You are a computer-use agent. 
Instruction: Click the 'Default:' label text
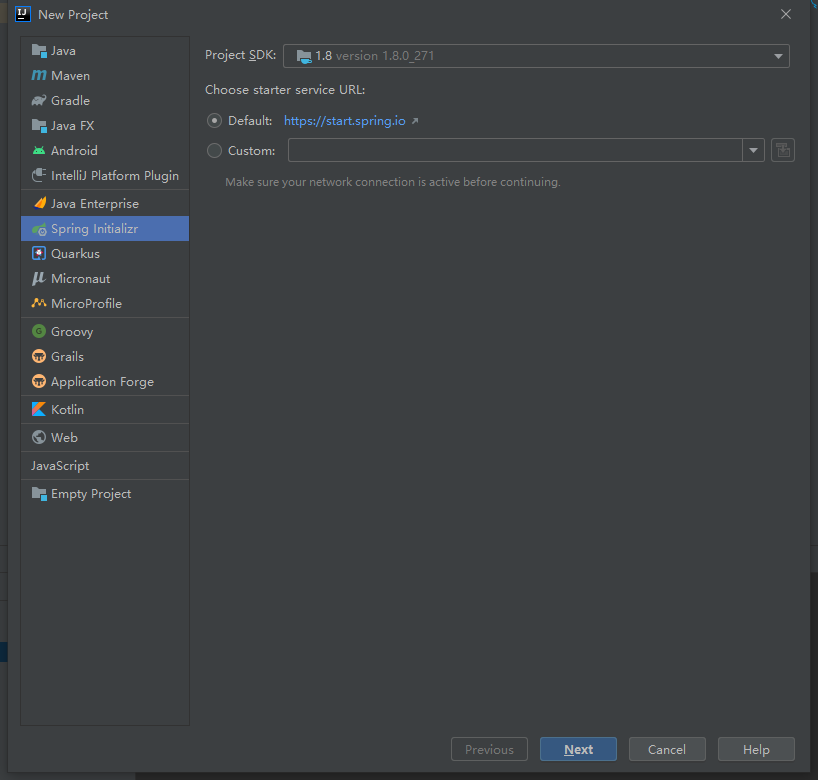pos(250,121)
